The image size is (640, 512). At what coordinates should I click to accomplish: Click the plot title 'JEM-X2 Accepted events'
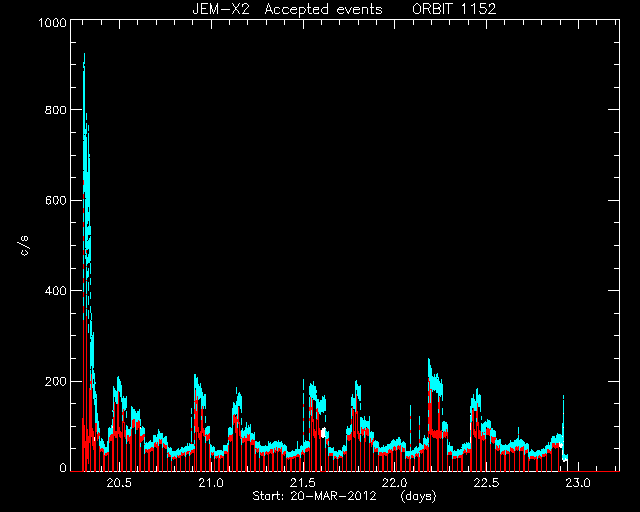tap(287, 9)
